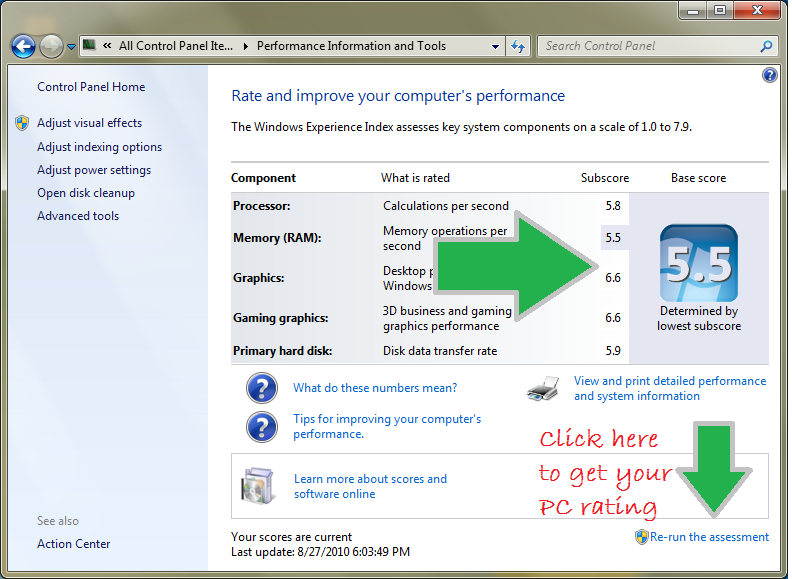Select All Control Panel Items breadcrumb
This screenshot has height=579, width=792.
point(176,46)
